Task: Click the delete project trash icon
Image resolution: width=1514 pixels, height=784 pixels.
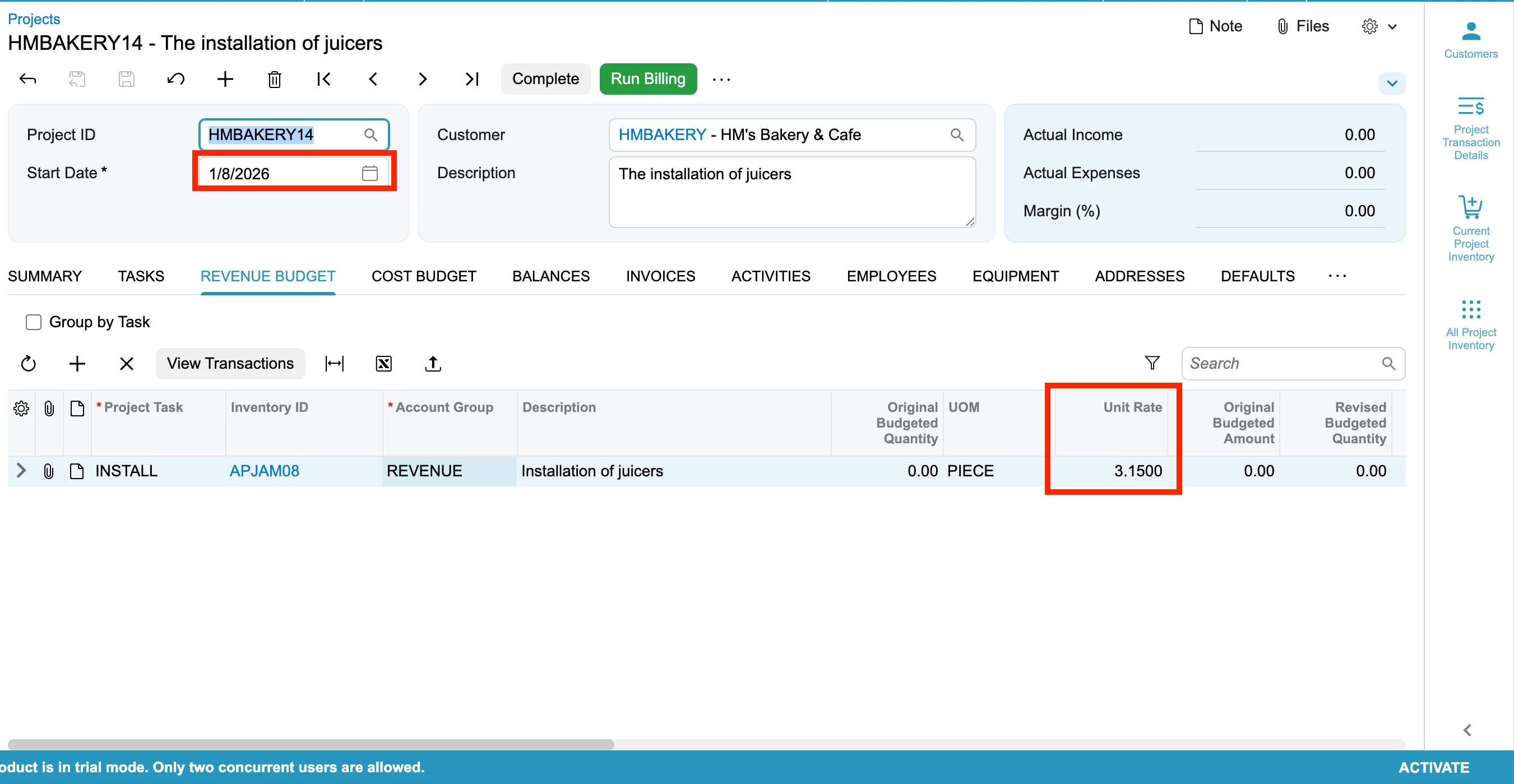Action: pos(275,79)
